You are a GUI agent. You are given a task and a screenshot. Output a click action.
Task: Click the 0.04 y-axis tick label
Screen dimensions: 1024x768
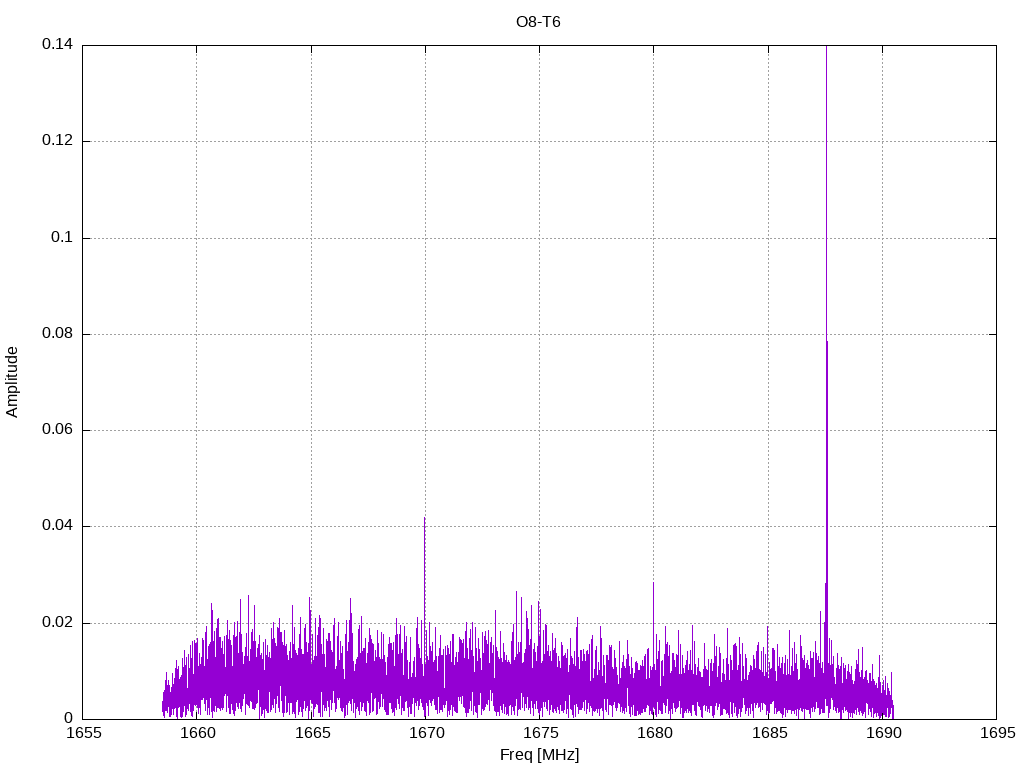tap(57, 526)
